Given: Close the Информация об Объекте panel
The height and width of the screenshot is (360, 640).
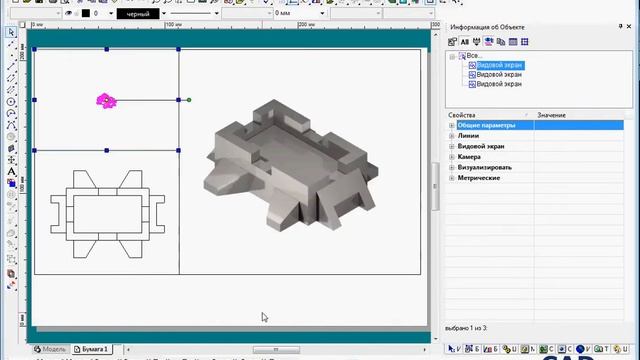Looking at the screenshot, I should (629, 27).
